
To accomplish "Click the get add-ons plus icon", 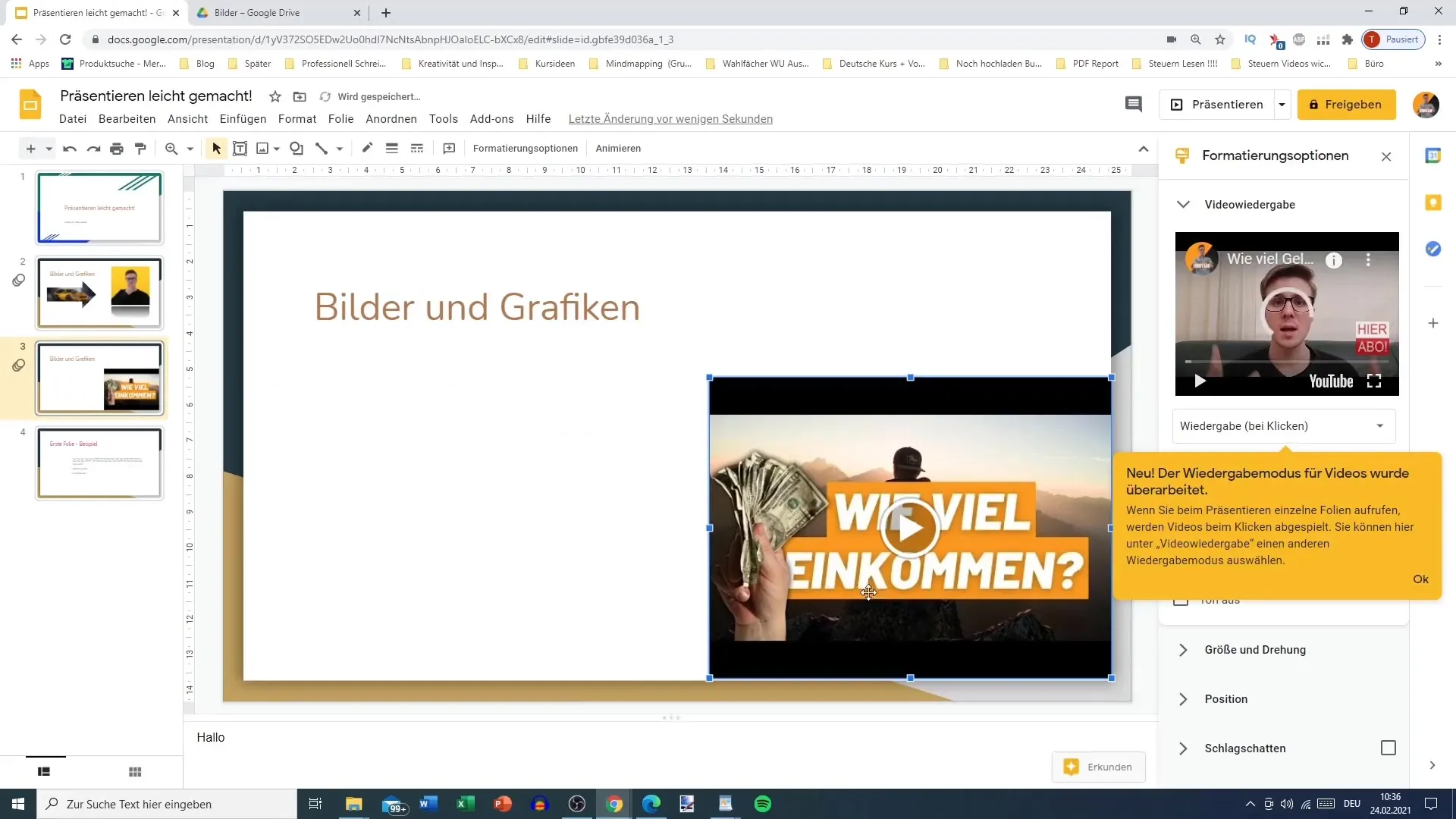I will 1433,323.
